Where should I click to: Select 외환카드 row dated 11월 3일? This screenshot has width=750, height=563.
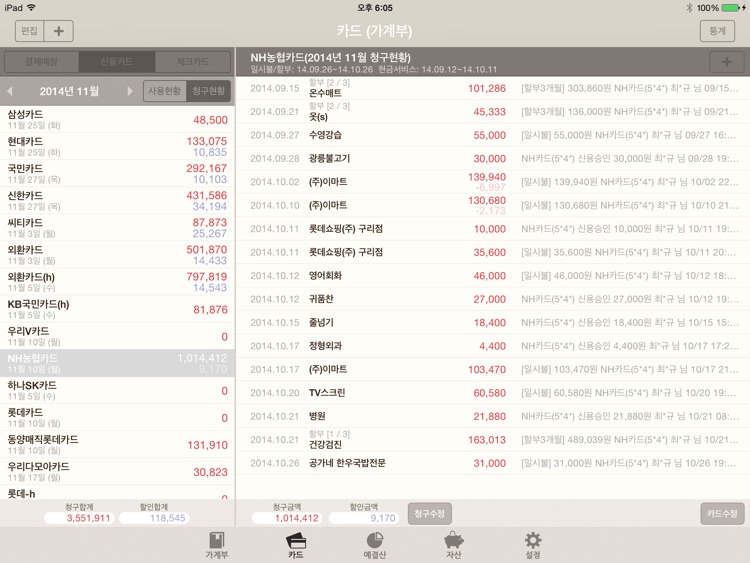[117, 255]
